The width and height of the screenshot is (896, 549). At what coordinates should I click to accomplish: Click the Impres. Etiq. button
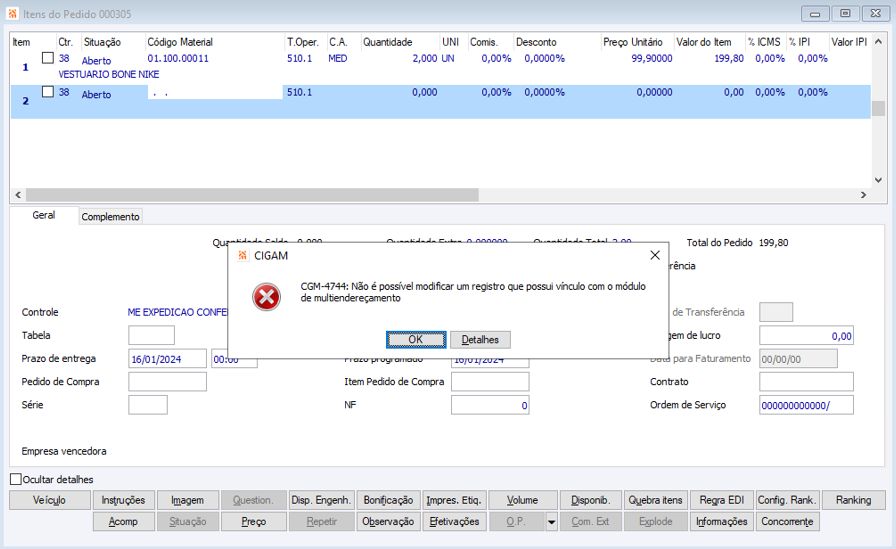click(454, 500)
